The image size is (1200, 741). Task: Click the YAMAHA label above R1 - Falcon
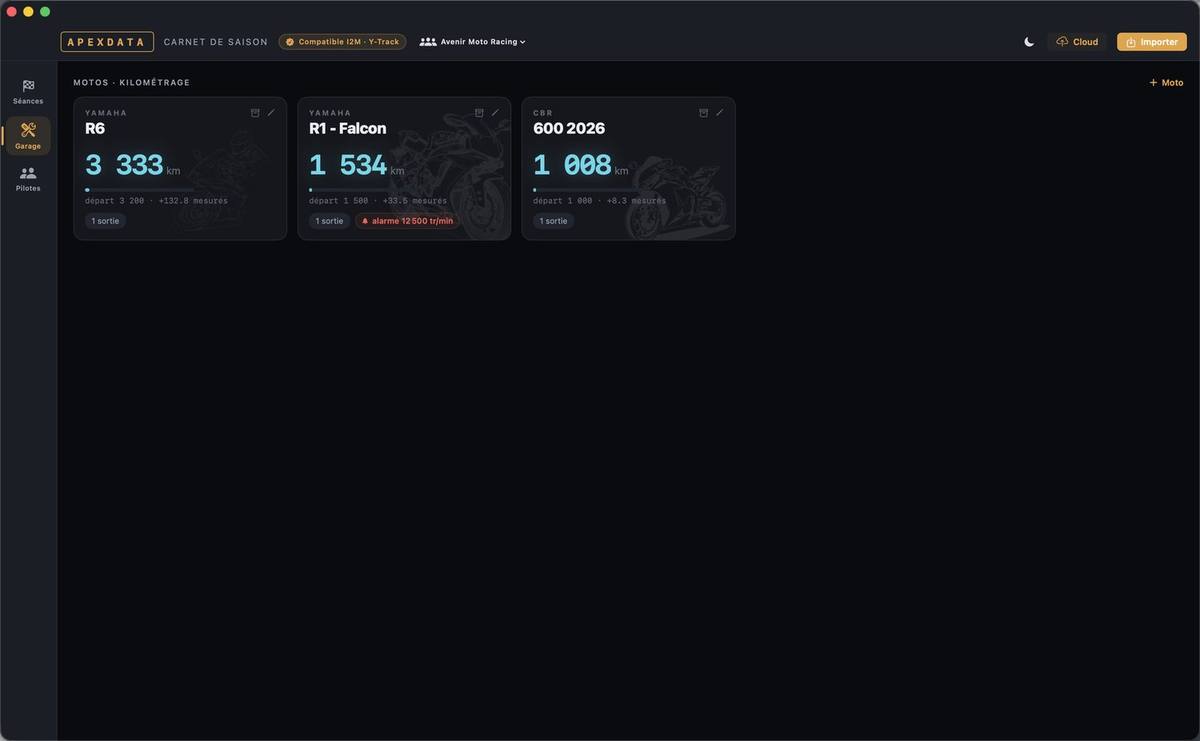(330, 113)
